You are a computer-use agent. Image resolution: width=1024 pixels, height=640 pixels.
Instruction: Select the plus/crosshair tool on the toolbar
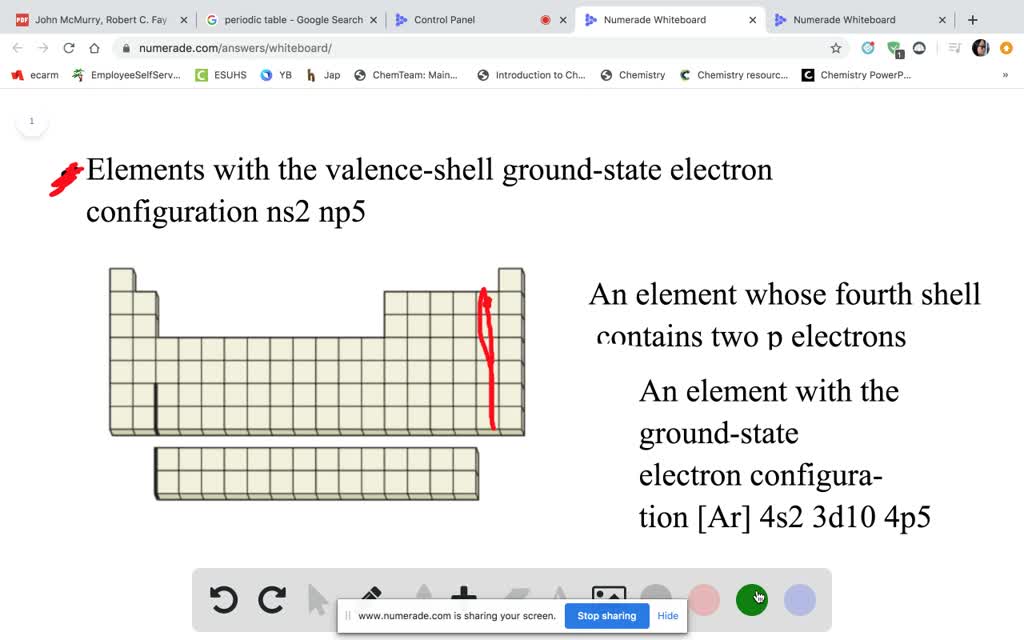click(466, 594)
